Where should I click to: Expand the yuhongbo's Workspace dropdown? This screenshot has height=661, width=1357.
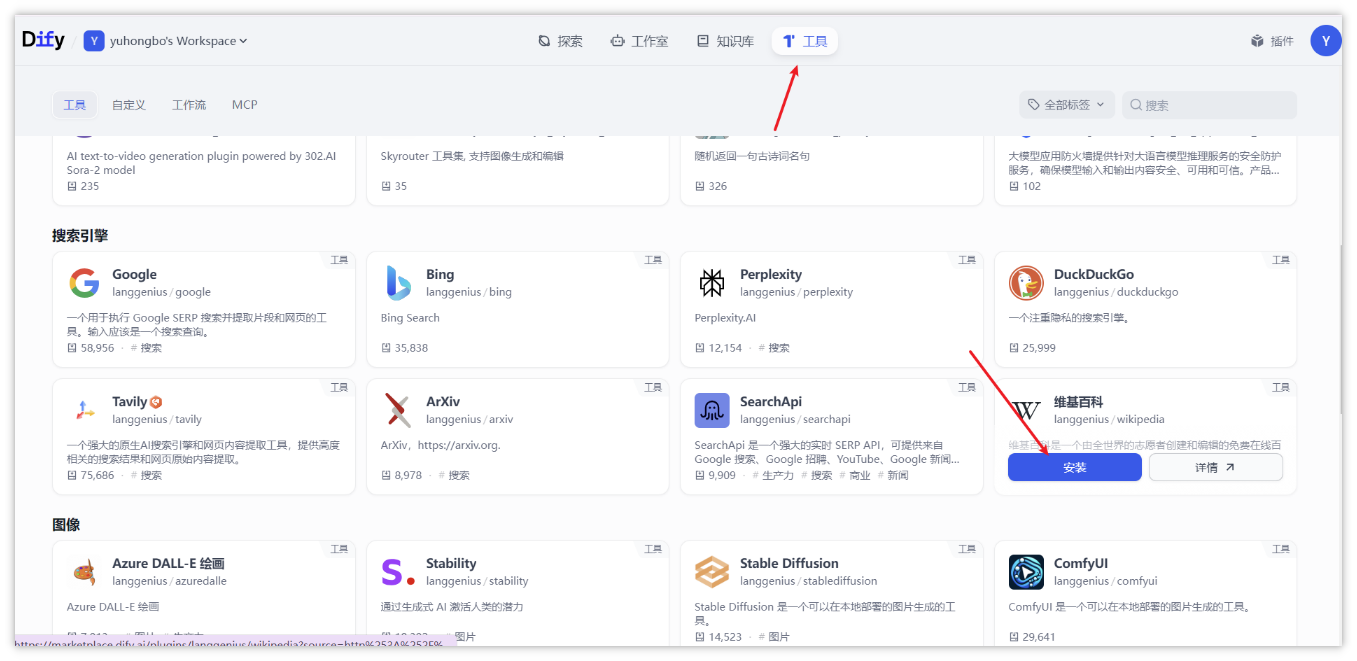(178, 41)
